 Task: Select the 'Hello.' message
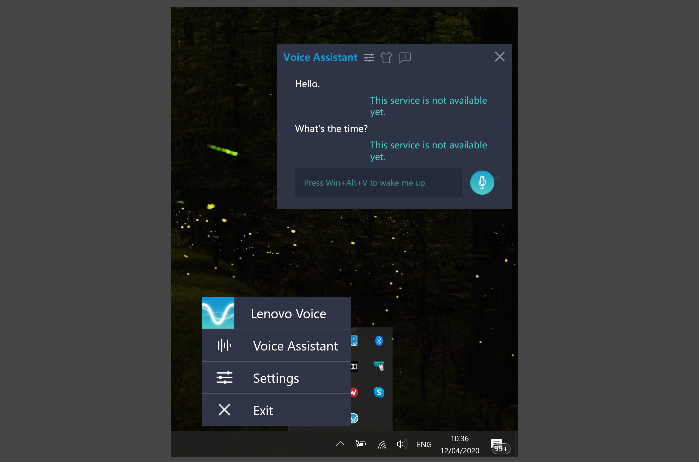(307, 84)
